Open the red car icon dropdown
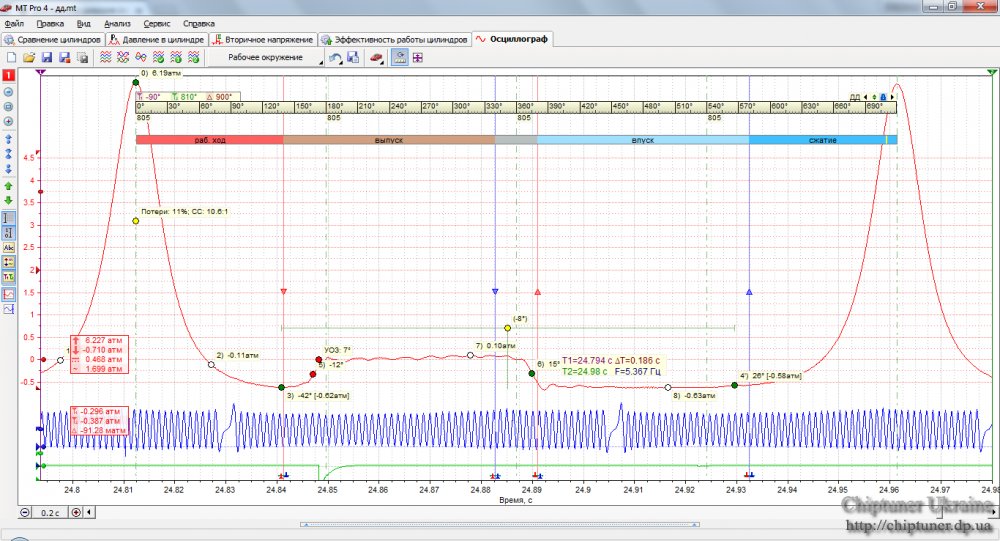 pyautogui.click(x=377, y=57)
